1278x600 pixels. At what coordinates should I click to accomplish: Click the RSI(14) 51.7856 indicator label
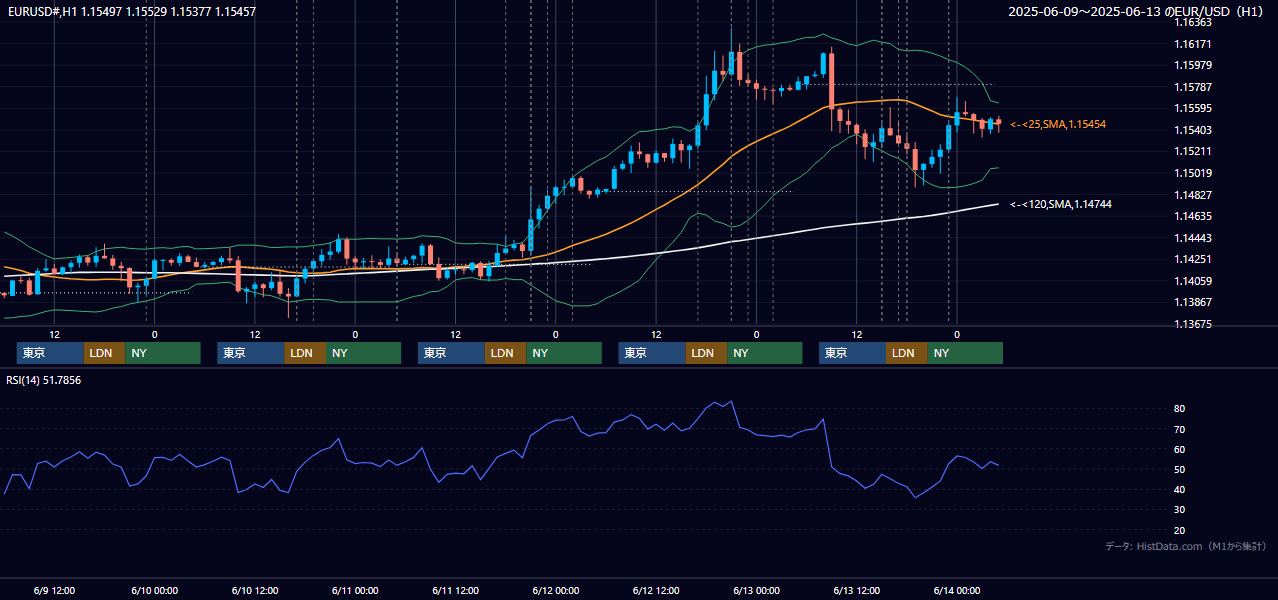(x=44, y=380)
